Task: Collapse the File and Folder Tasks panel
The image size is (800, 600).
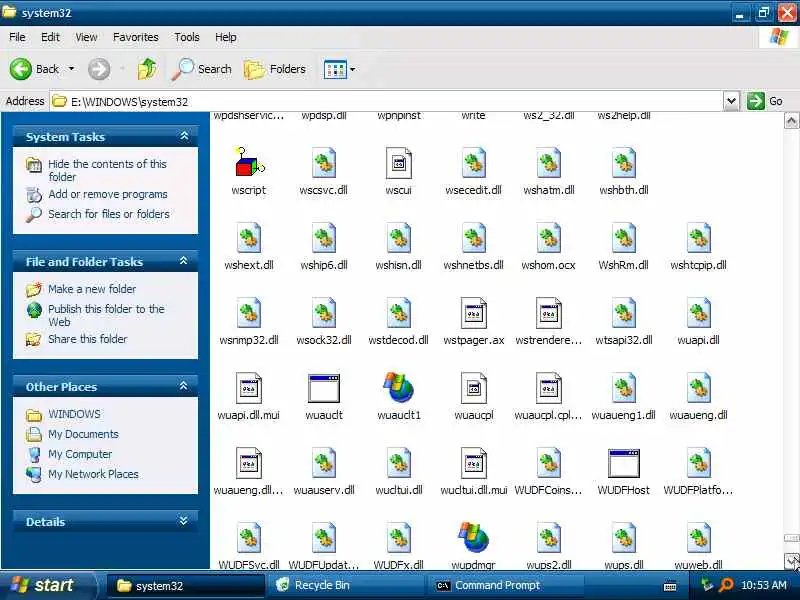Action: (184, 261)
